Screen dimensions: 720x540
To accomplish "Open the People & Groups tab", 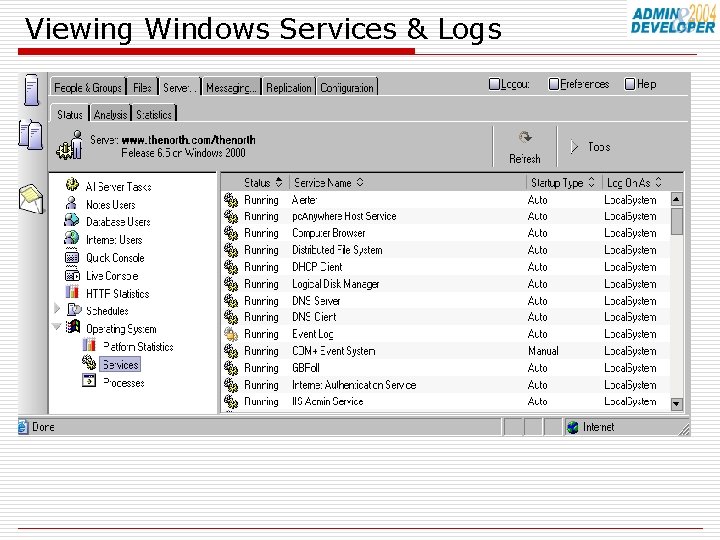I will (88, 87).
